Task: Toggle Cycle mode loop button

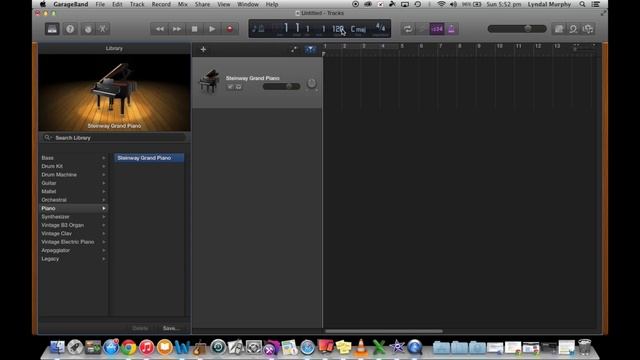Action: coord(407,29)
